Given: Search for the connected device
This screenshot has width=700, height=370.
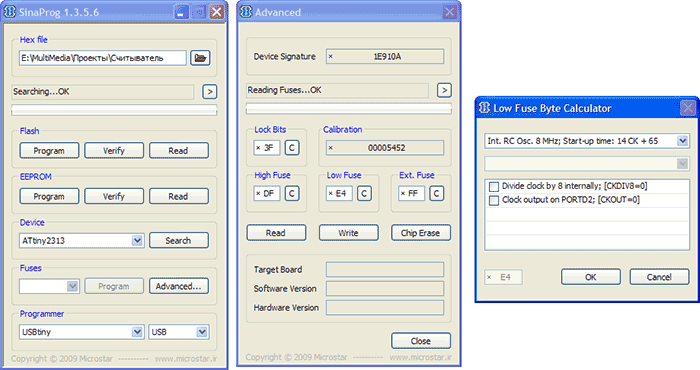Looking at the screenshot, I should point(179,241).
